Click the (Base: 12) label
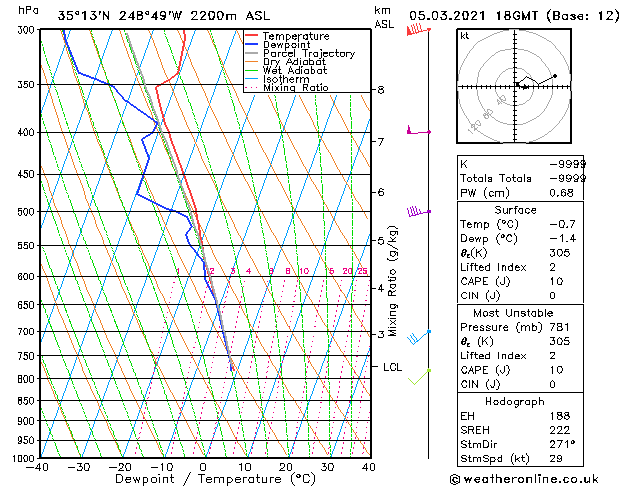629x486 pixels. point(582,16)
